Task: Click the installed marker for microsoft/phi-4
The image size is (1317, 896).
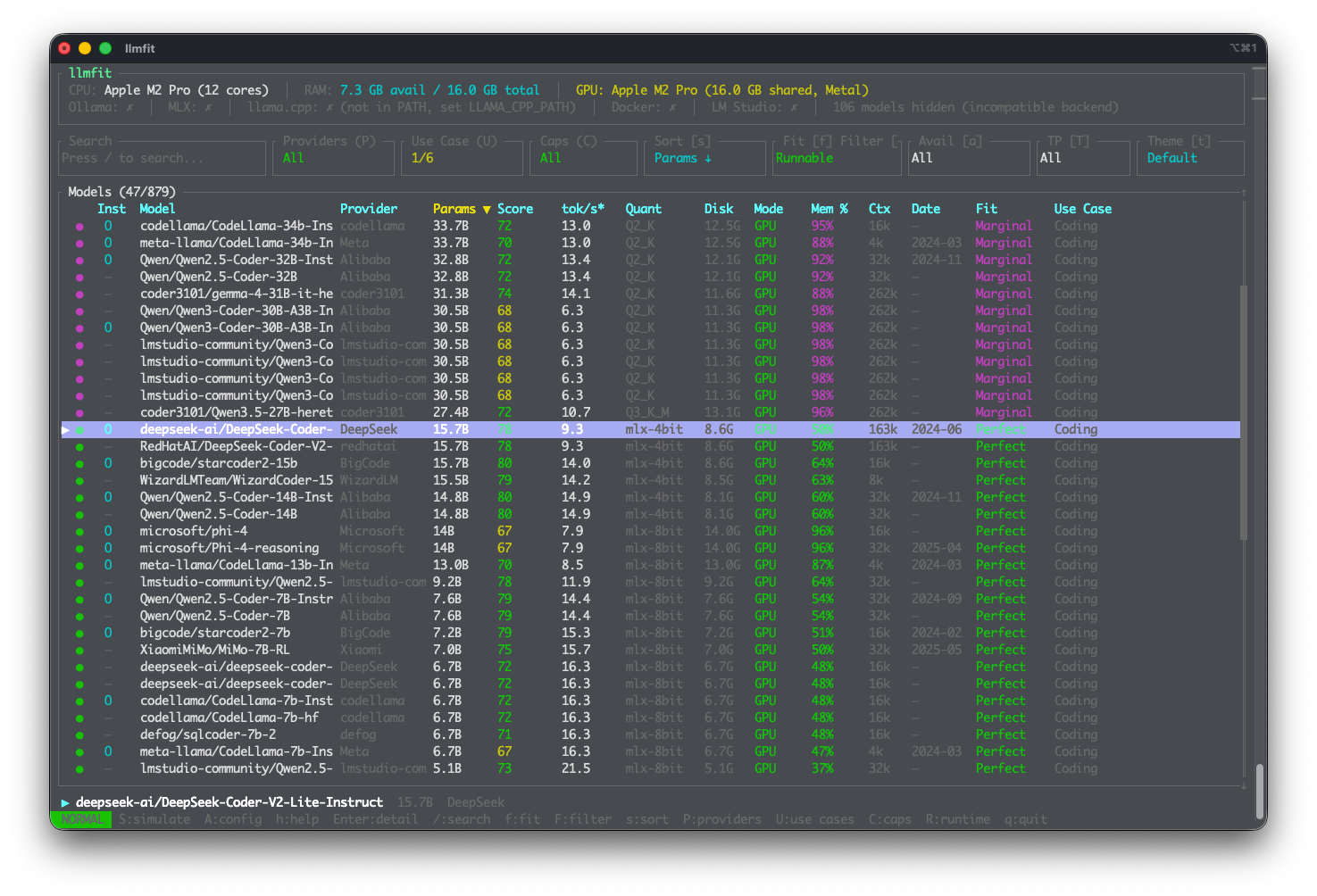Action: click(108, 531)
